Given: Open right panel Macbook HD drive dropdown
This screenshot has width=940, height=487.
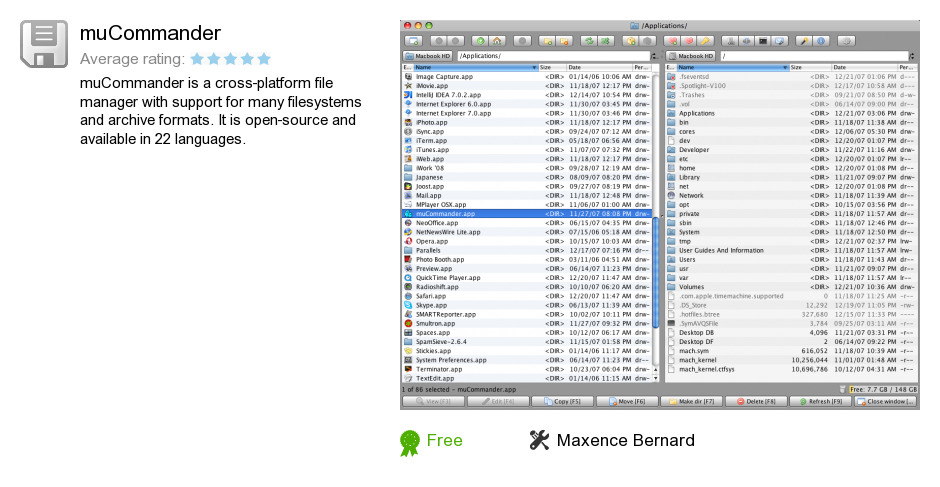Looking at the screenshot, I should click(691, 56).
